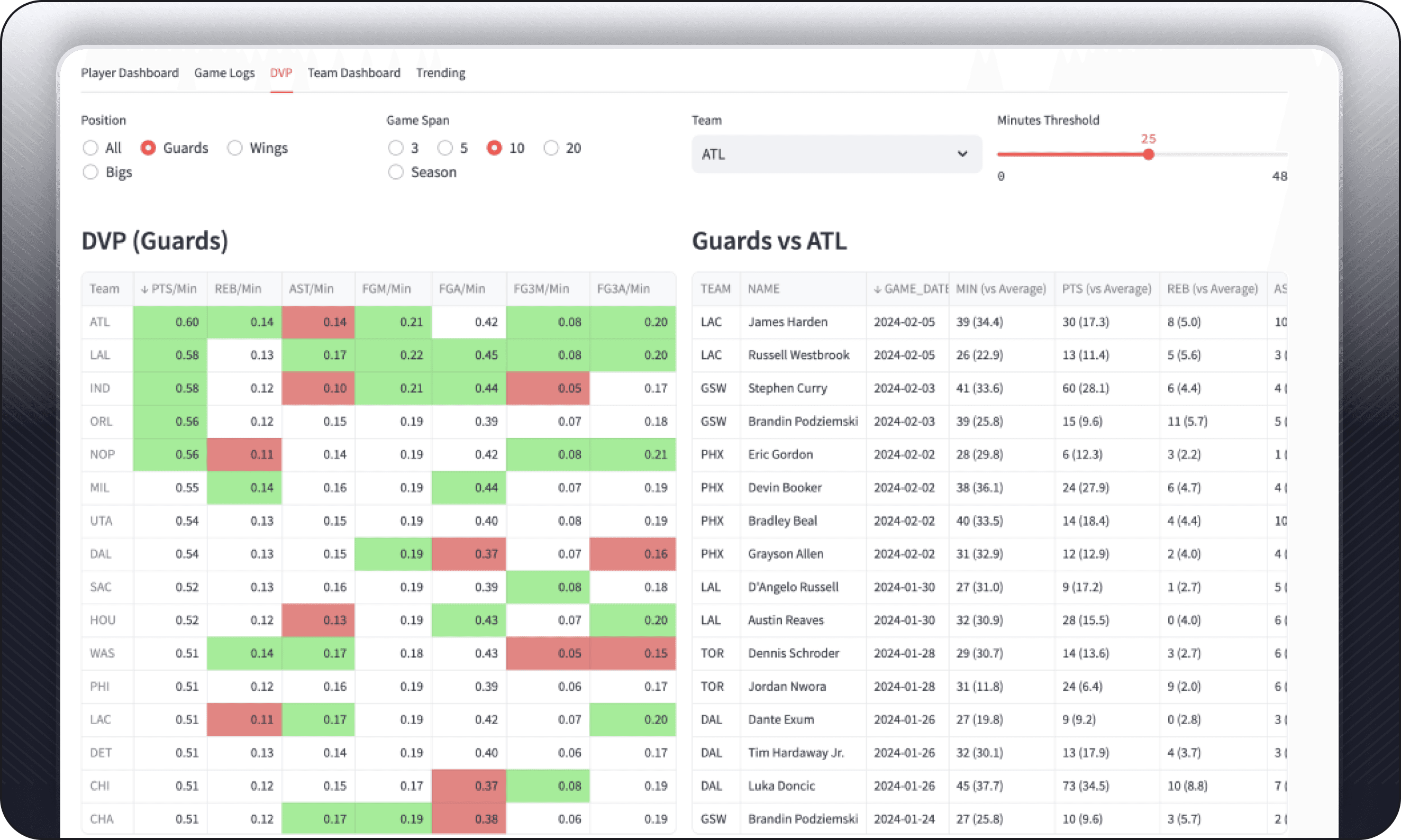Open the Player Dashboard tab
The image size is (1401, 840).
(130, 73)
